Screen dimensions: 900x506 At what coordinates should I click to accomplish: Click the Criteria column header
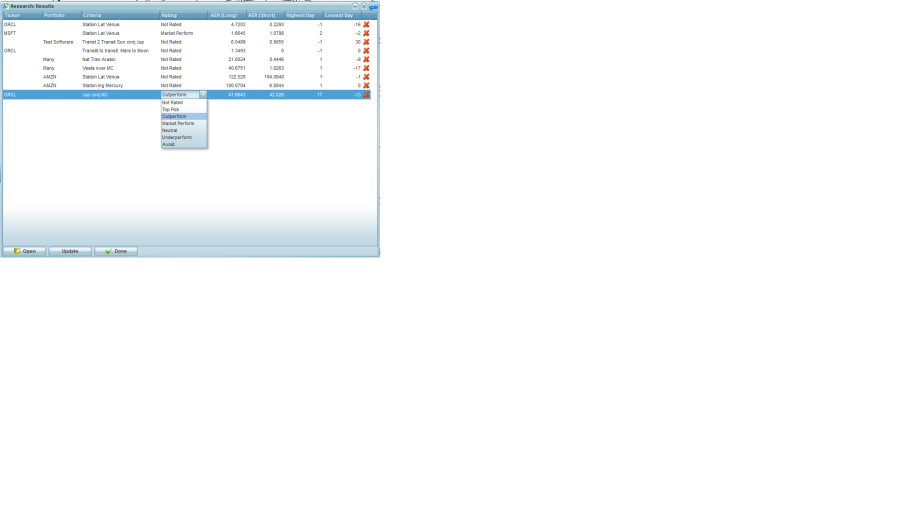[x=118, y=15]
